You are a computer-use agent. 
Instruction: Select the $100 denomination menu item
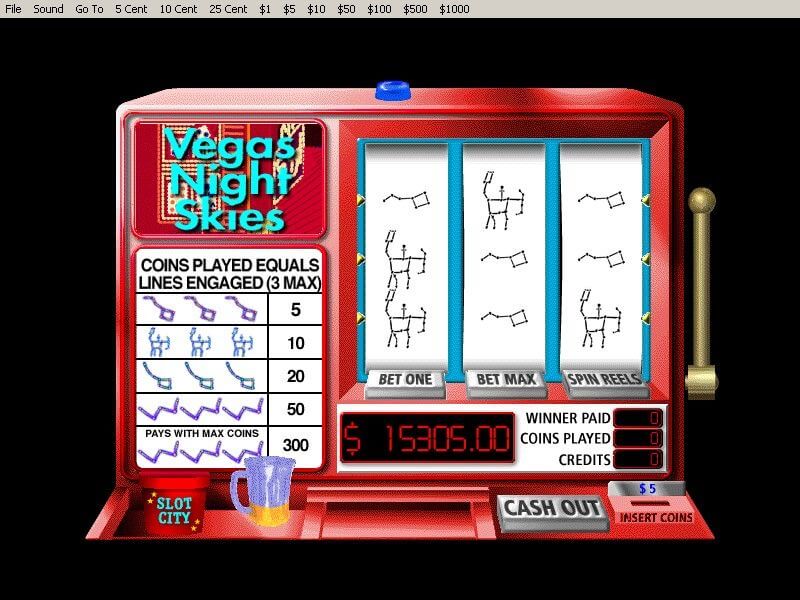(x=379, y=9)
